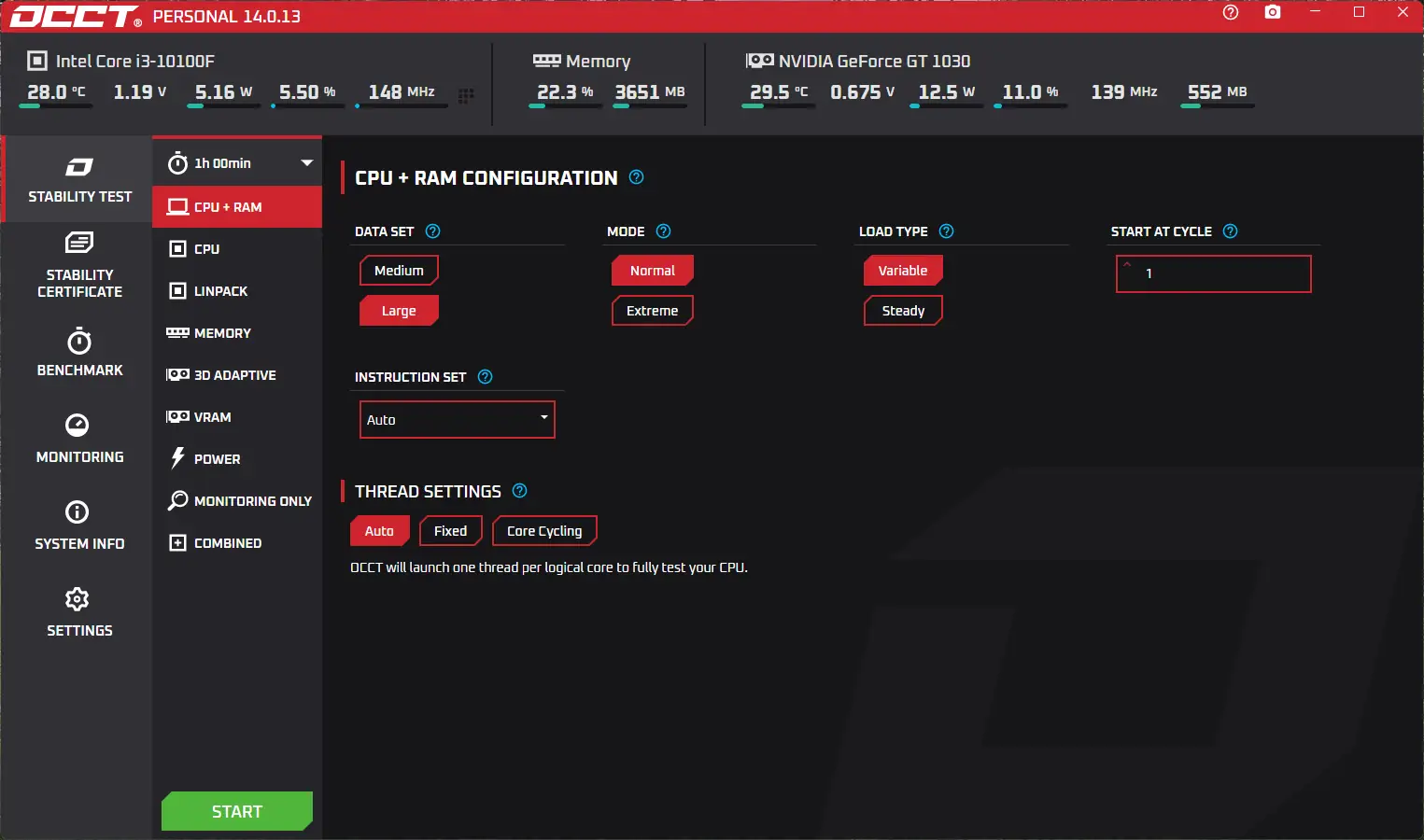Set thread settings to Fixed
Viewport: 1424px width, 840px height.
[450, 531]
